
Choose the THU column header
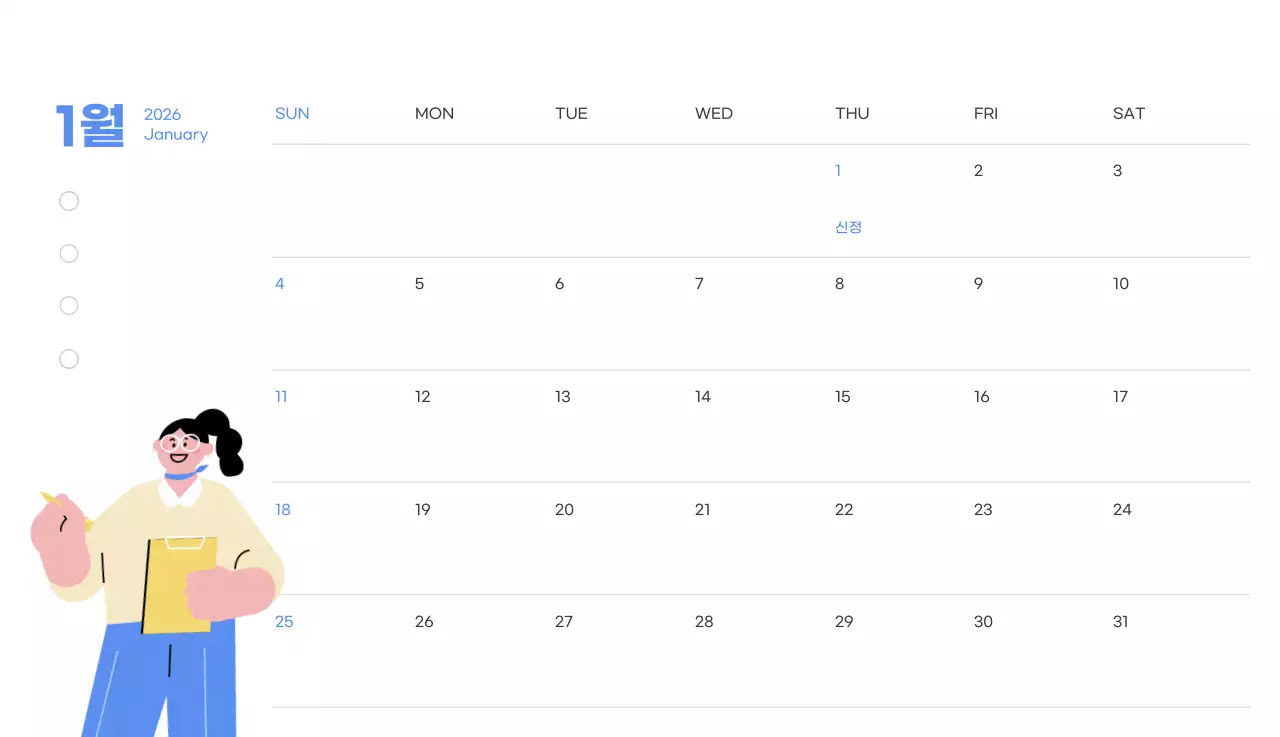click(x=852, y=114)
